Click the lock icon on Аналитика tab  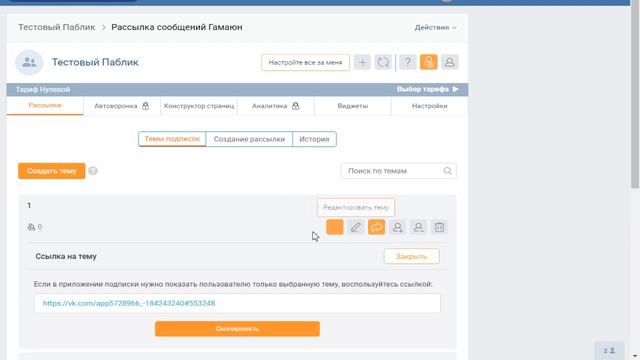(x=296, y=106)
